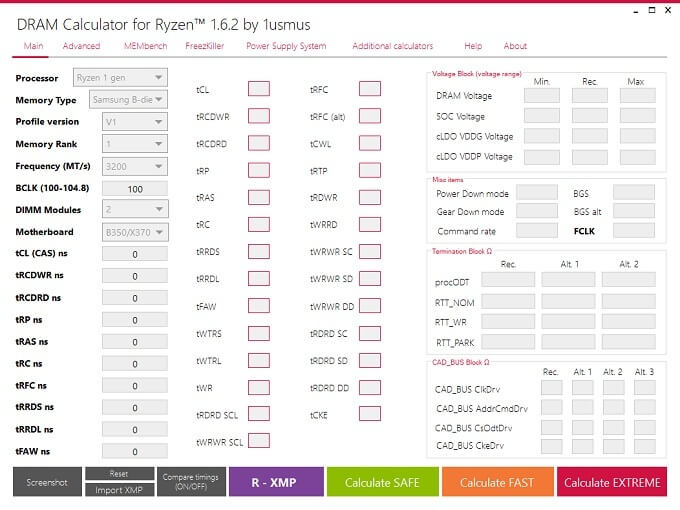This screenshot has width=680, height=510.
Task: Click the tCL (CAS) ns field
Action: coord(135,254)
